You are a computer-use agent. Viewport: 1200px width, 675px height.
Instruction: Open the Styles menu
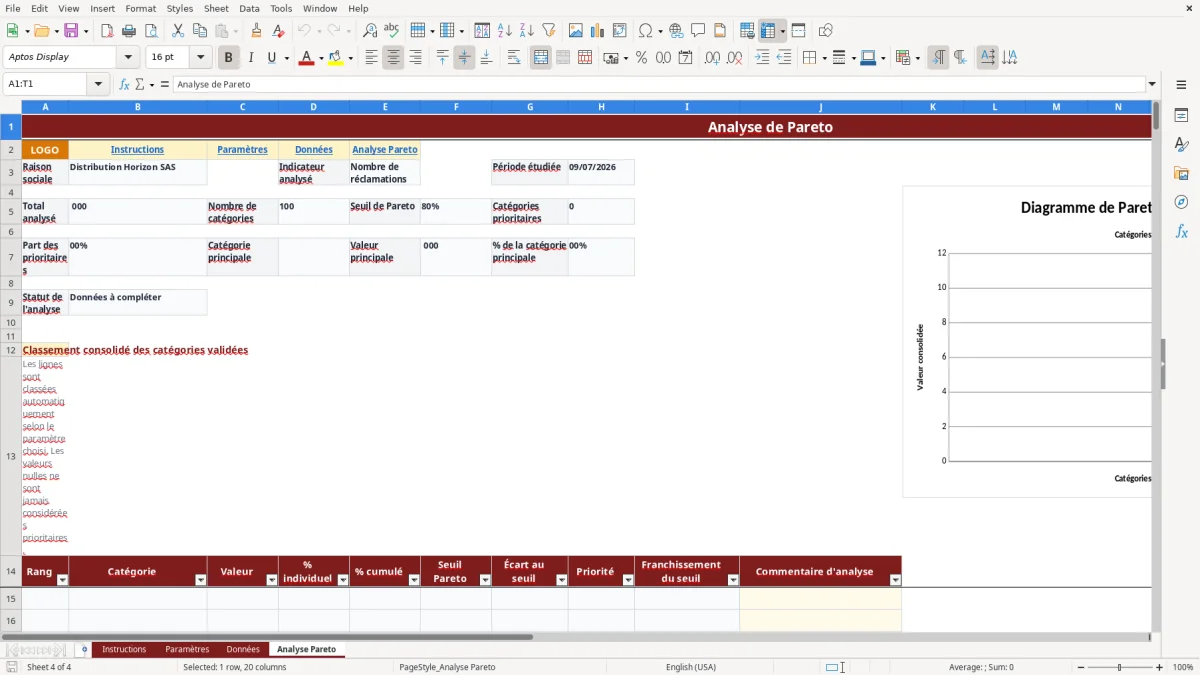click(x=180, y=8)
